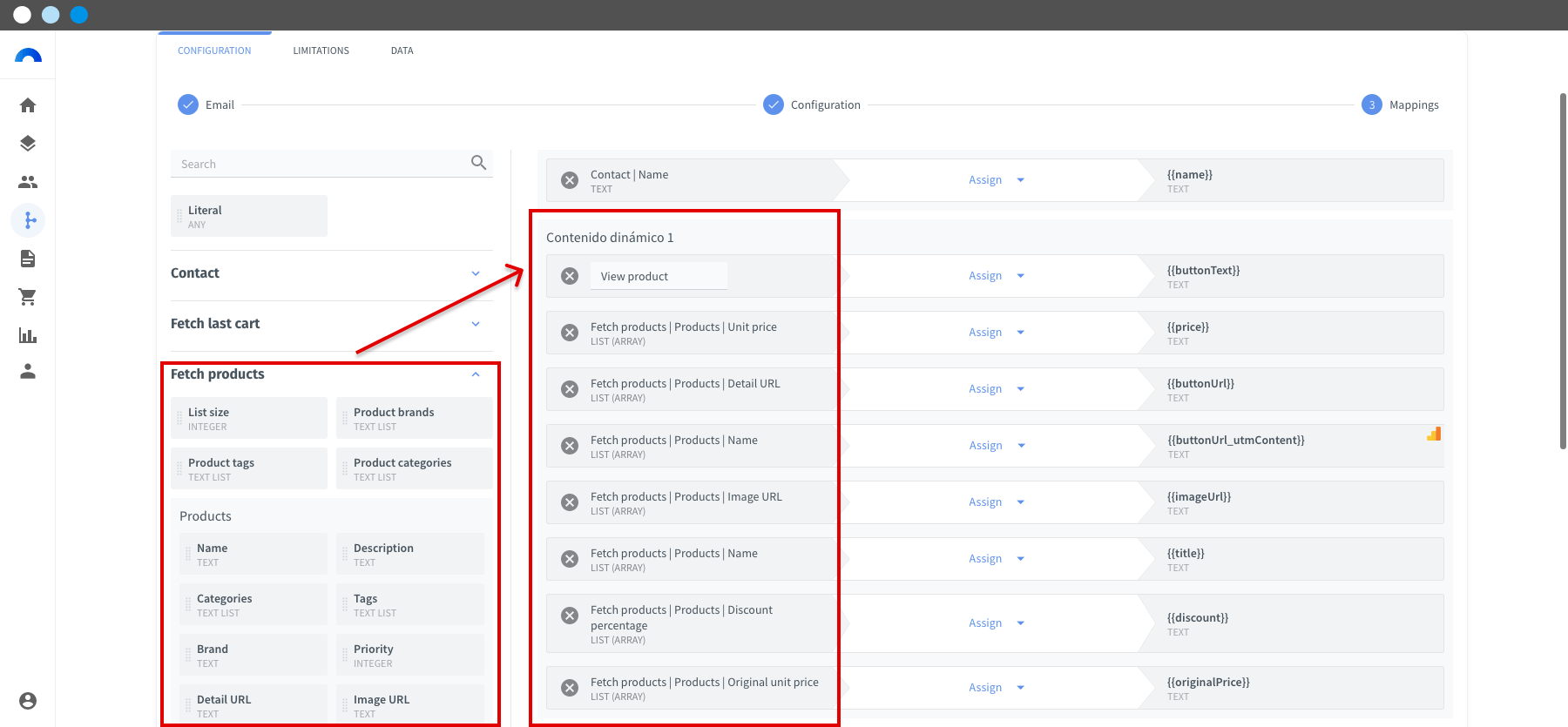
Task: Open the account circle icon at bottom
Action: [x=28, y=701]
